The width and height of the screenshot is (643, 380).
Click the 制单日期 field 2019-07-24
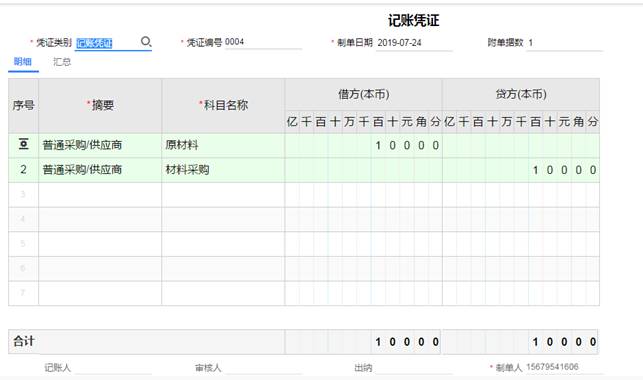(414, 43)
